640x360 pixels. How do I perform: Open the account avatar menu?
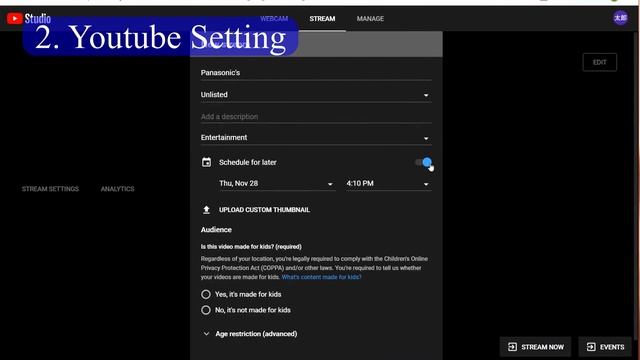pyautogui.click(x=620, y=18)
